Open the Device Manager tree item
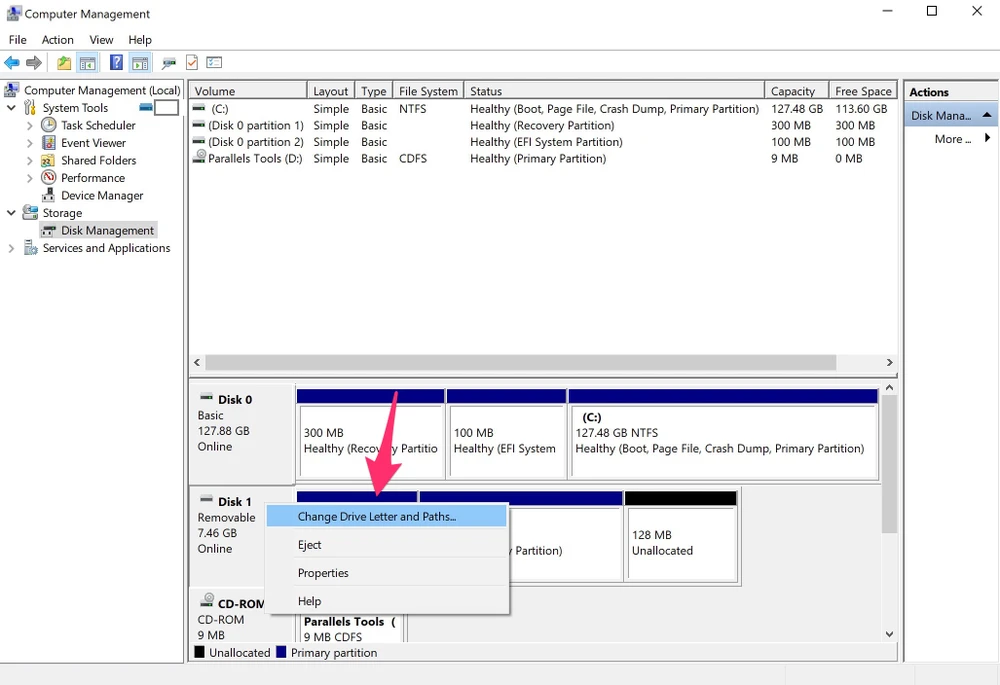The image size is (1000, 685). coord(102,195)
